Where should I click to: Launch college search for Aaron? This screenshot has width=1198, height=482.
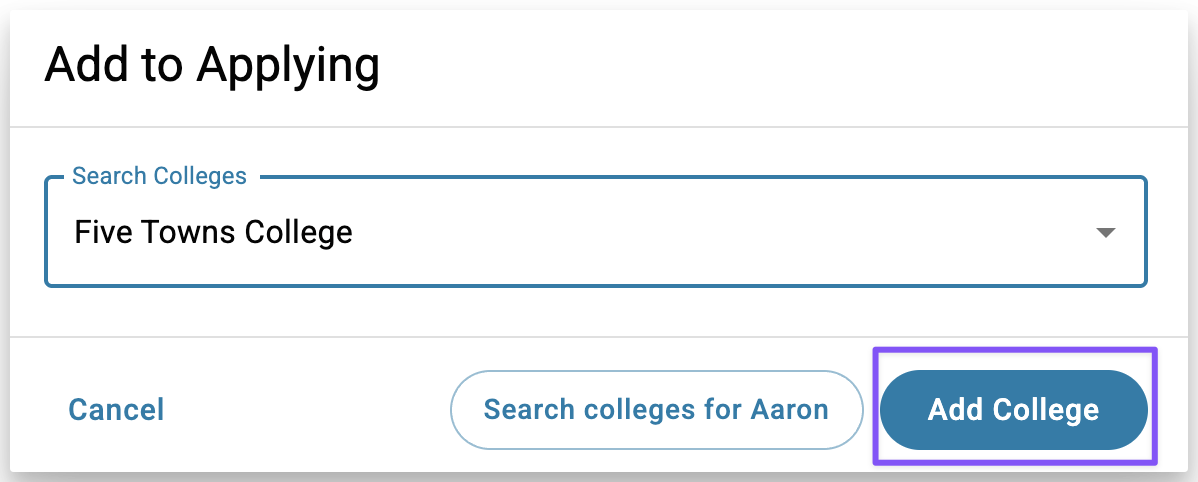pos(656,409)
